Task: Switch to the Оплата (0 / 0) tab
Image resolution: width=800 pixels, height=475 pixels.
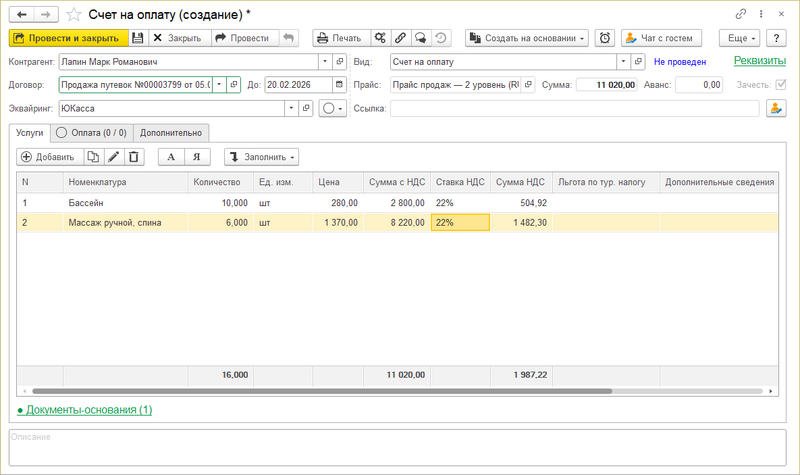Action: (x=92, y=133)
